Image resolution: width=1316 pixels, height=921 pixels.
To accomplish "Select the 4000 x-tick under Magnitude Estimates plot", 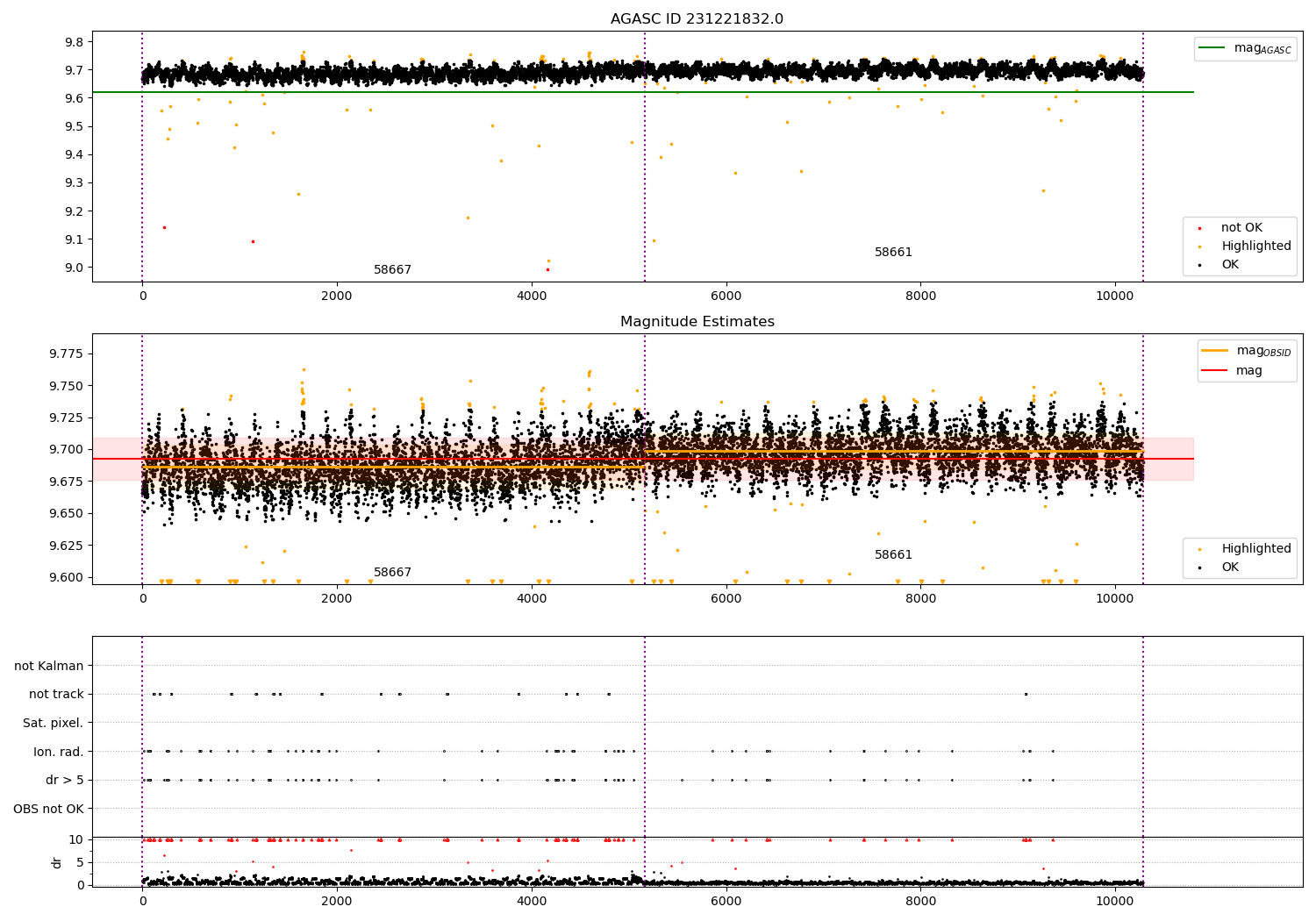I will (532, 598).
